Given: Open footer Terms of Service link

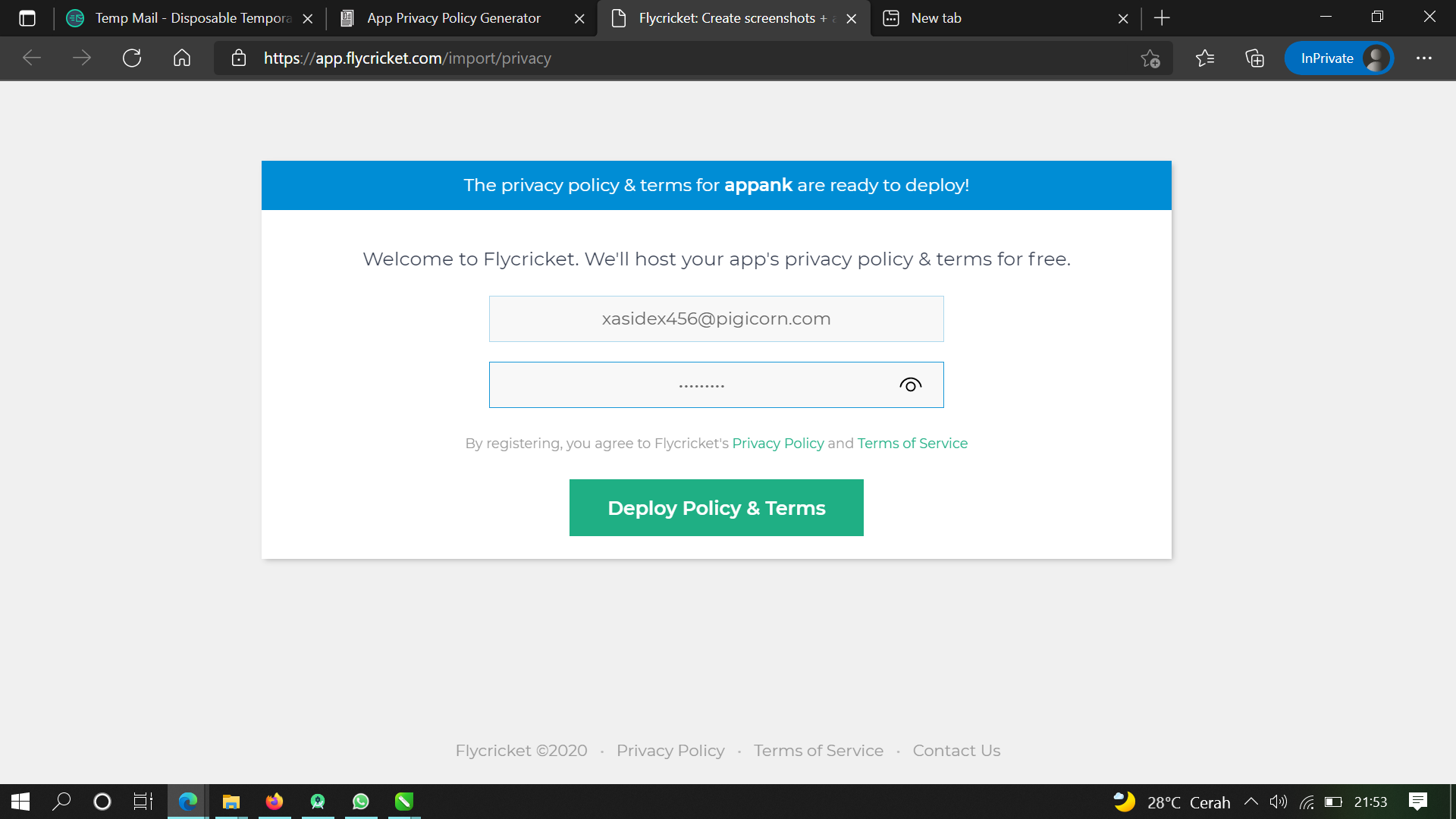Looking at the screenshot, I should (x=818, y=750).
